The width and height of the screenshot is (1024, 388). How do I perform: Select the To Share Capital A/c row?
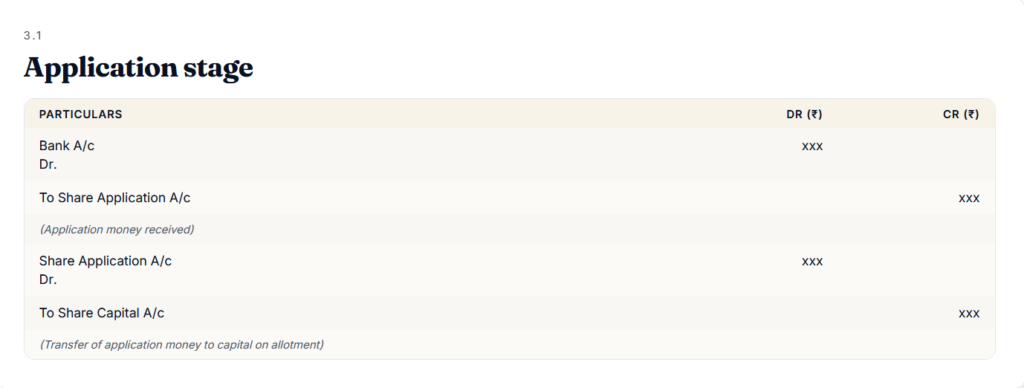tap(509, 313)
